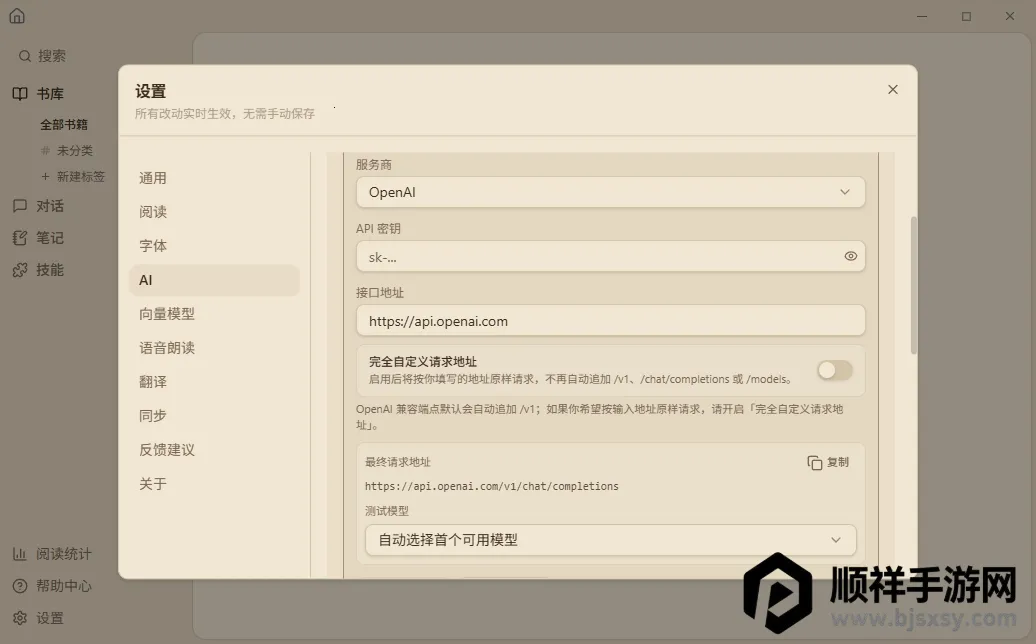Viewport: 1036px width, 644px height.
Task: Click the plus icon beside 新建标签
Action: click(45, 176)
